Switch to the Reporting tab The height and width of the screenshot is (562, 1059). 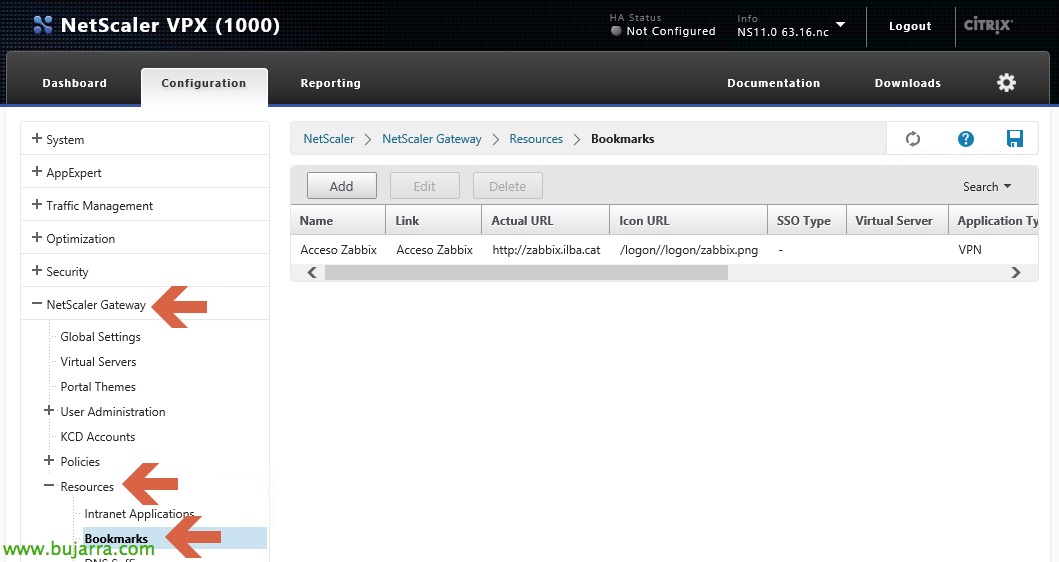330,83
